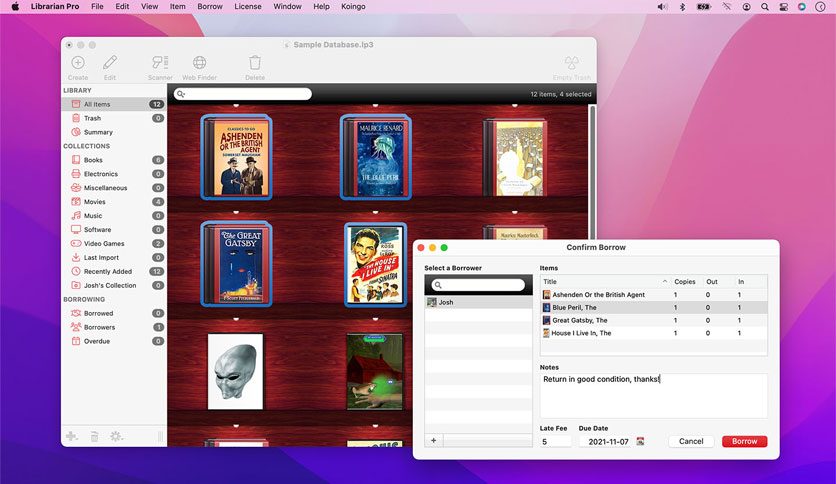Add a new borrower with plus button
Screen dimensions: 836x484
433,440
